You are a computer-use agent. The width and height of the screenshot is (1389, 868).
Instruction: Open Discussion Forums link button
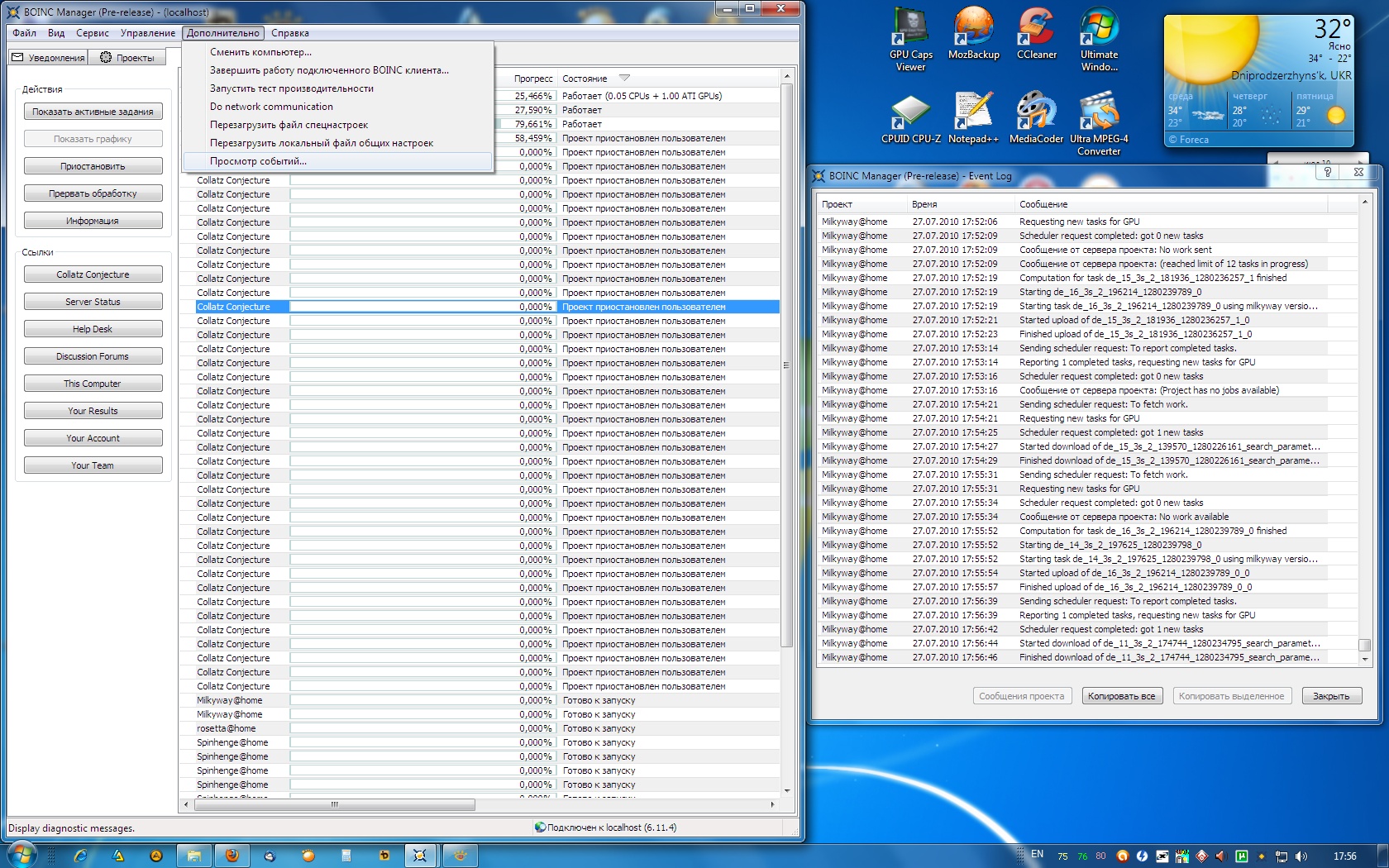click(x=93, y=356)
